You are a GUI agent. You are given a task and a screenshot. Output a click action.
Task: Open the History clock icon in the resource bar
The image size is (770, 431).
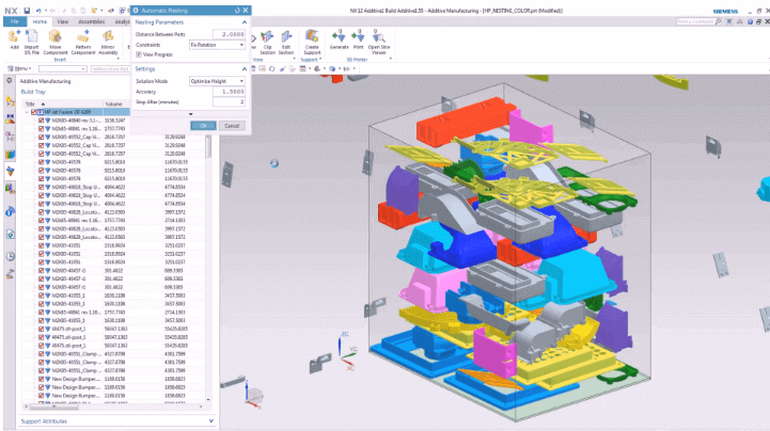pyautogui.click(x=10, y=256)
